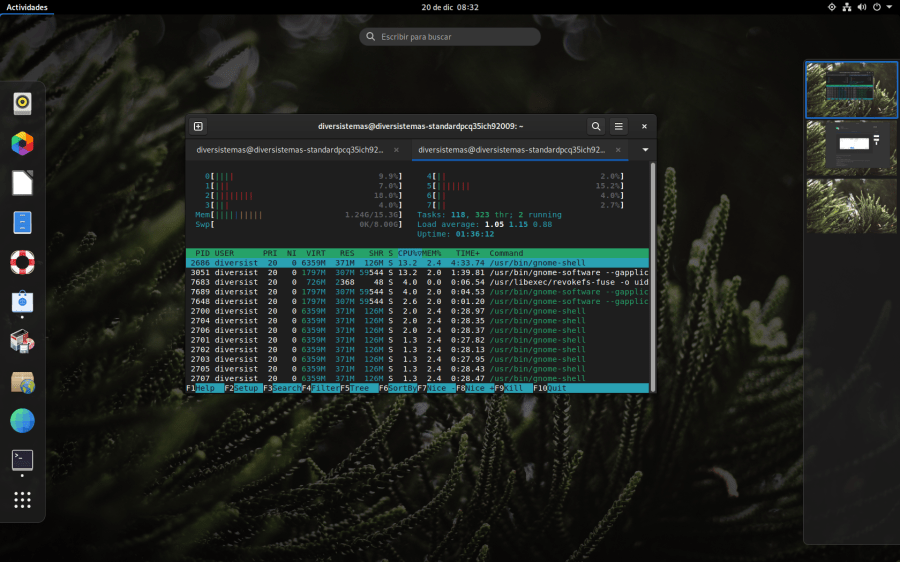Click the Terminal icon in the dock
This screenshot has width=900, height=562.
point(22,460)
